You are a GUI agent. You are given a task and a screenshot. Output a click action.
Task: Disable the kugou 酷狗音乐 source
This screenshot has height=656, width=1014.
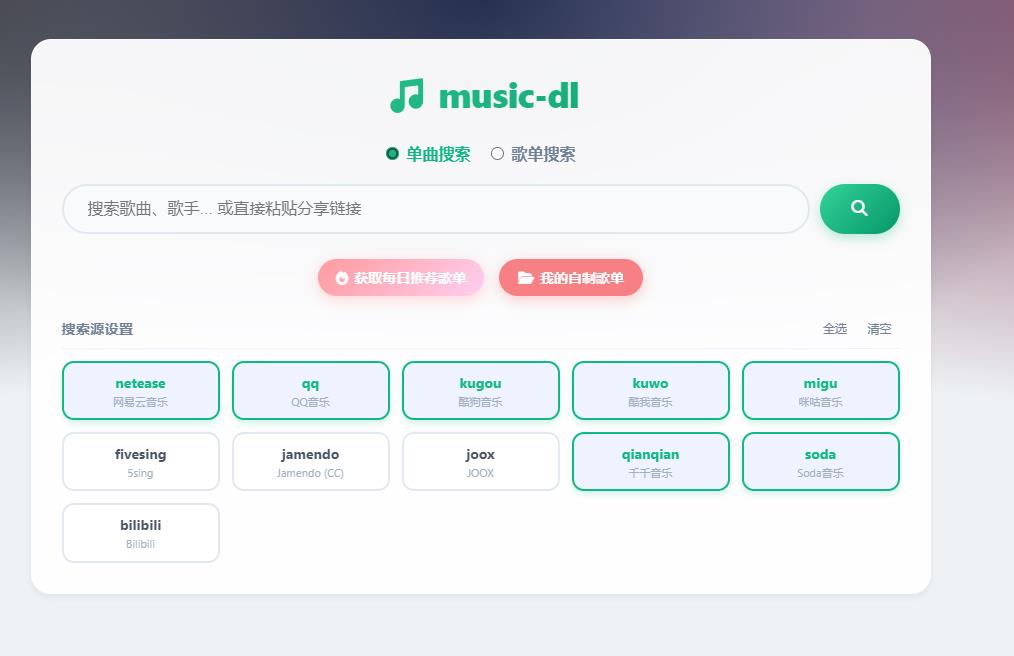click(x=480, y=390)
